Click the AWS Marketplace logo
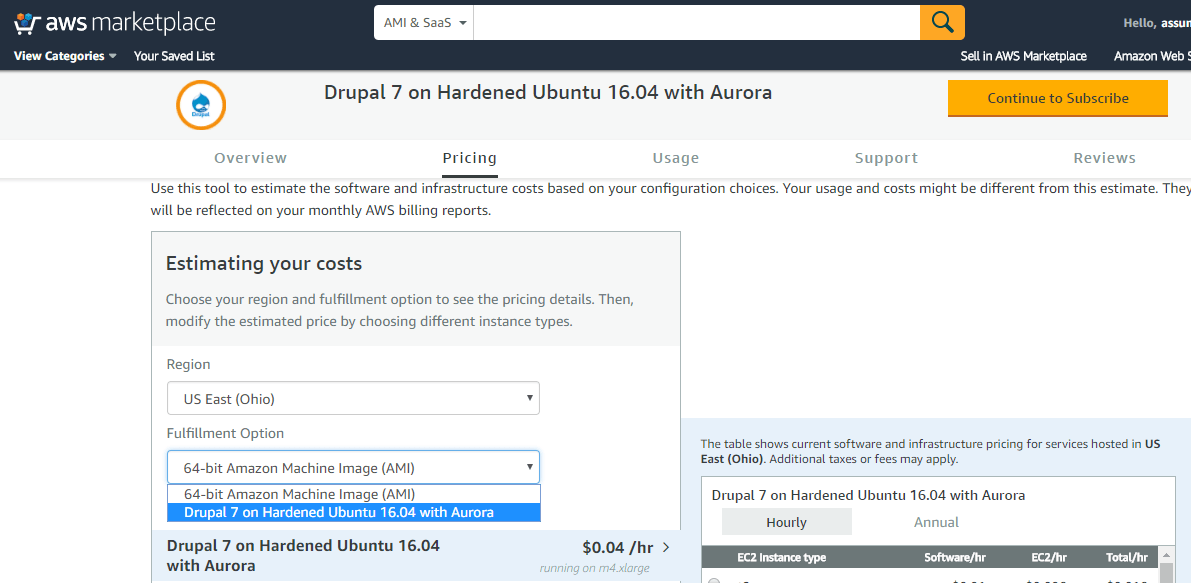The height and width of the screenshot is (583, 1191). click(115, 22)
